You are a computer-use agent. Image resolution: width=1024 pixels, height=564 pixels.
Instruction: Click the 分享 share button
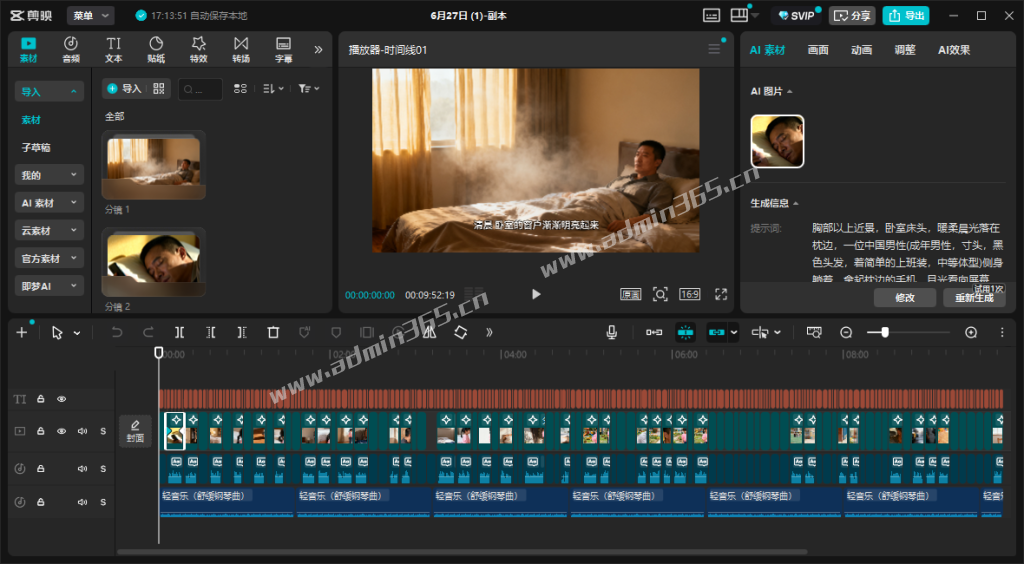pyautogui.click(x=852, y=16)
